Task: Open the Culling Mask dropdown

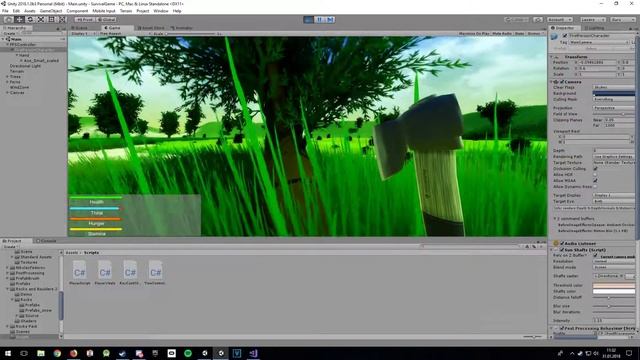Action: 614,99
